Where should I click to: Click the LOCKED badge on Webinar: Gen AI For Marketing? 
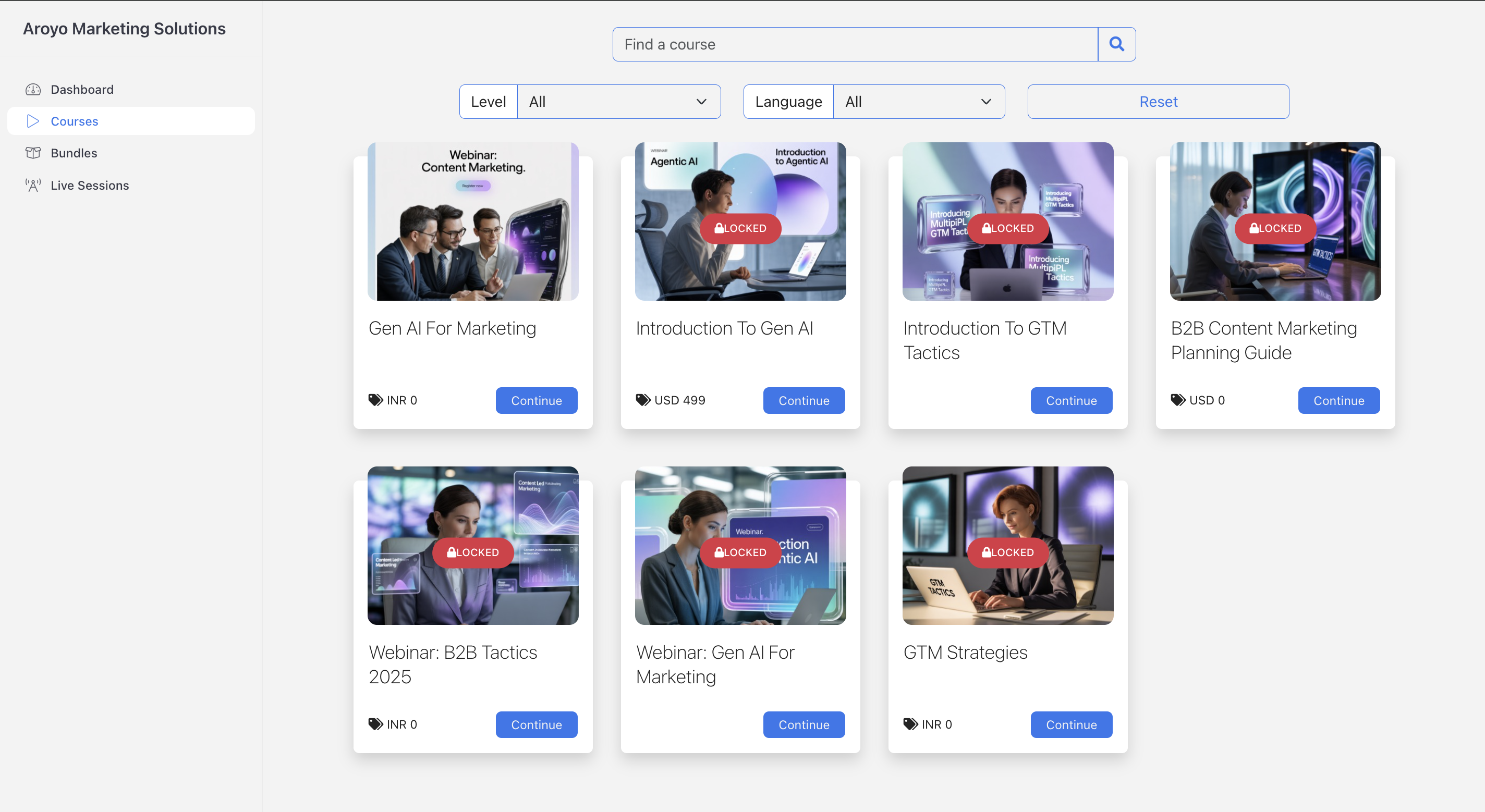point(740,552)
